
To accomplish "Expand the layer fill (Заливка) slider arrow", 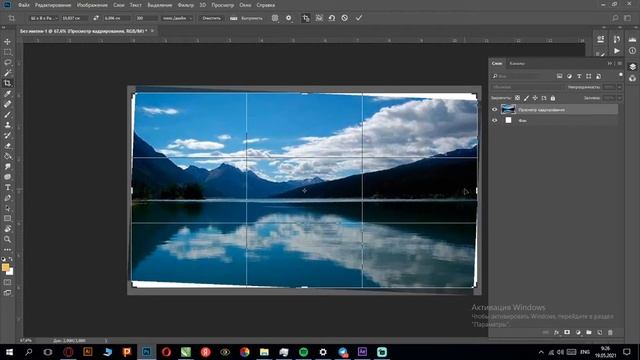I will pyautogui.click(x=620, y=98).
